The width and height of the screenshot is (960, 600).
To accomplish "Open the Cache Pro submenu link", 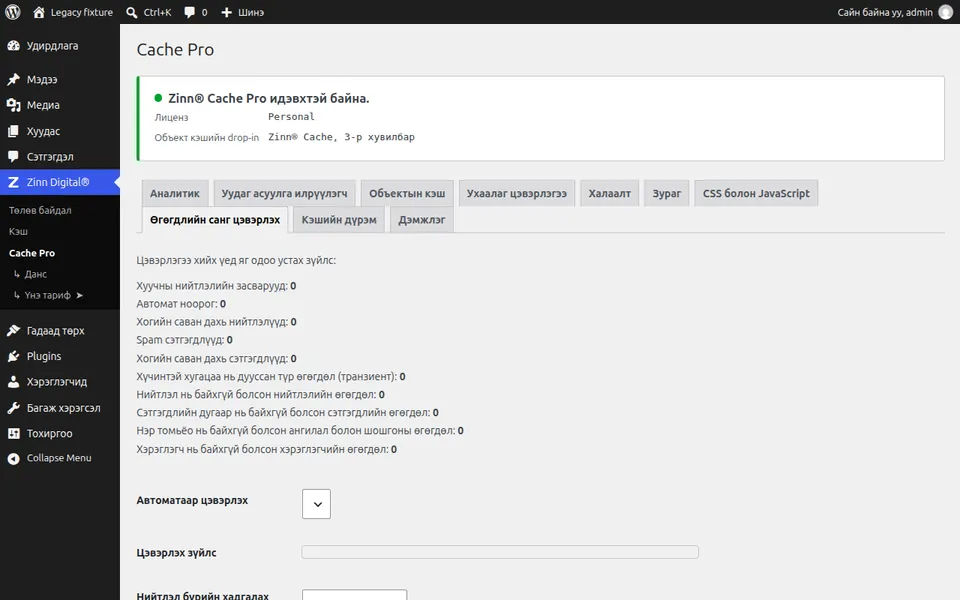I will (x=32, y=253).
